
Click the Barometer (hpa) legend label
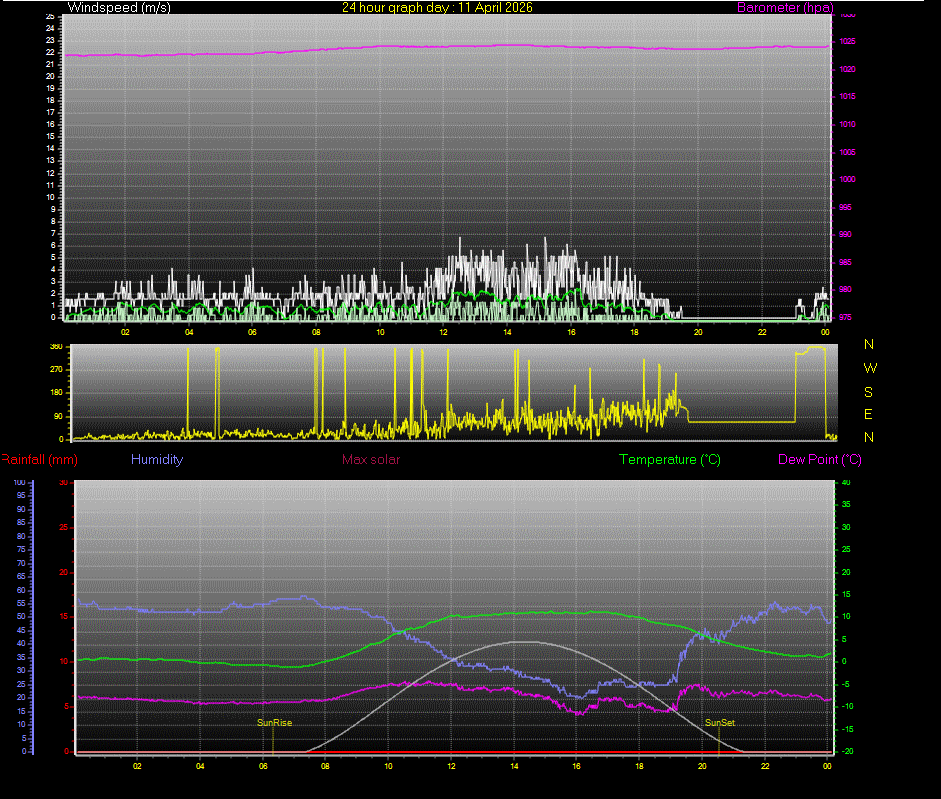click(x=785, y=7)
